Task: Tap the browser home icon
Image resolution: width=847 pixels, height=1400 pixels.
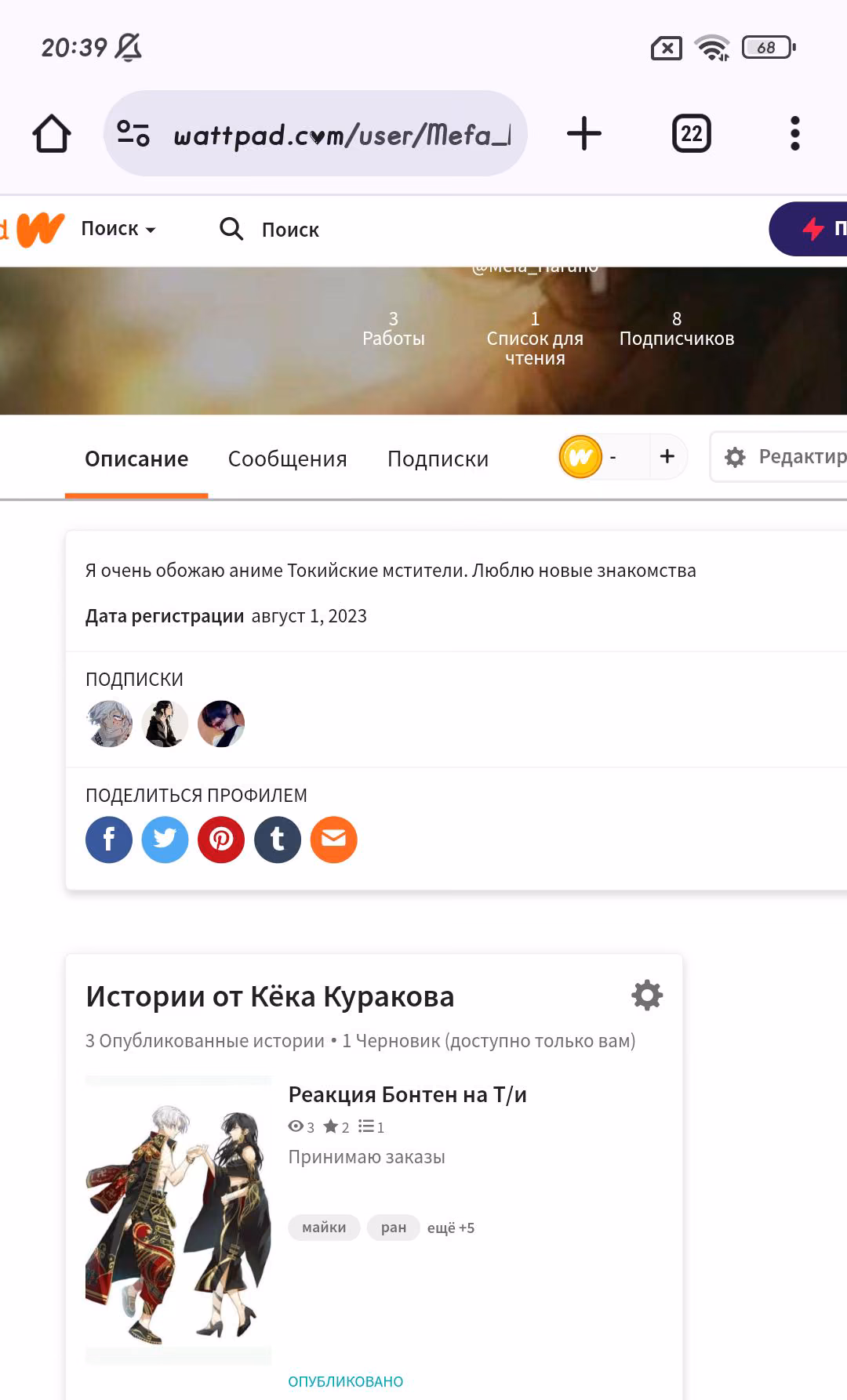Action: tap(52, 133)
